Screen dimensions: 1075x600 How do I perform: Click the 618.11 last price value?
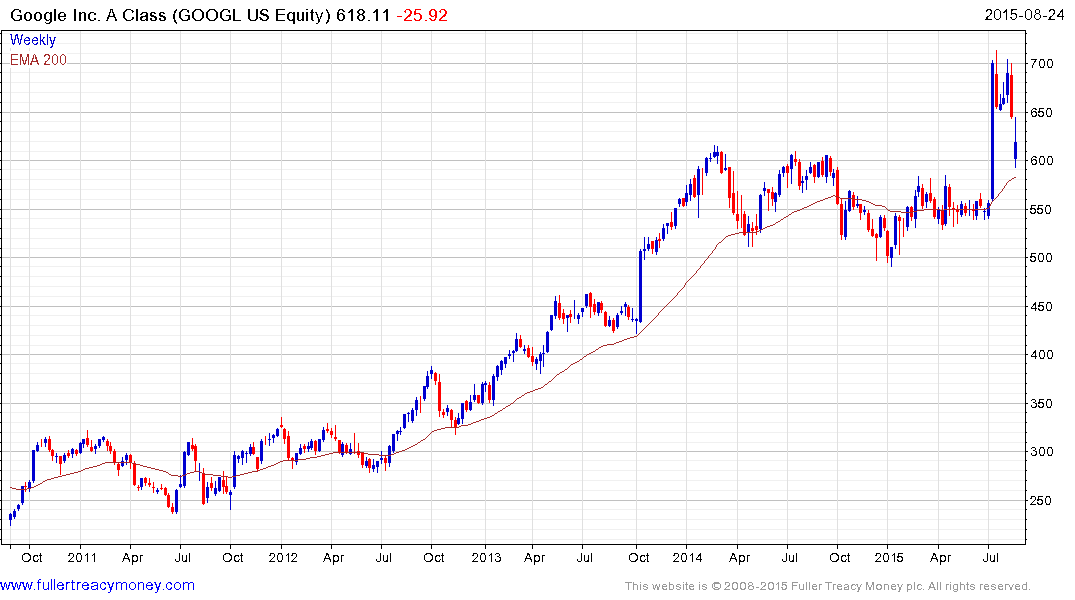(x=363, y=15)
